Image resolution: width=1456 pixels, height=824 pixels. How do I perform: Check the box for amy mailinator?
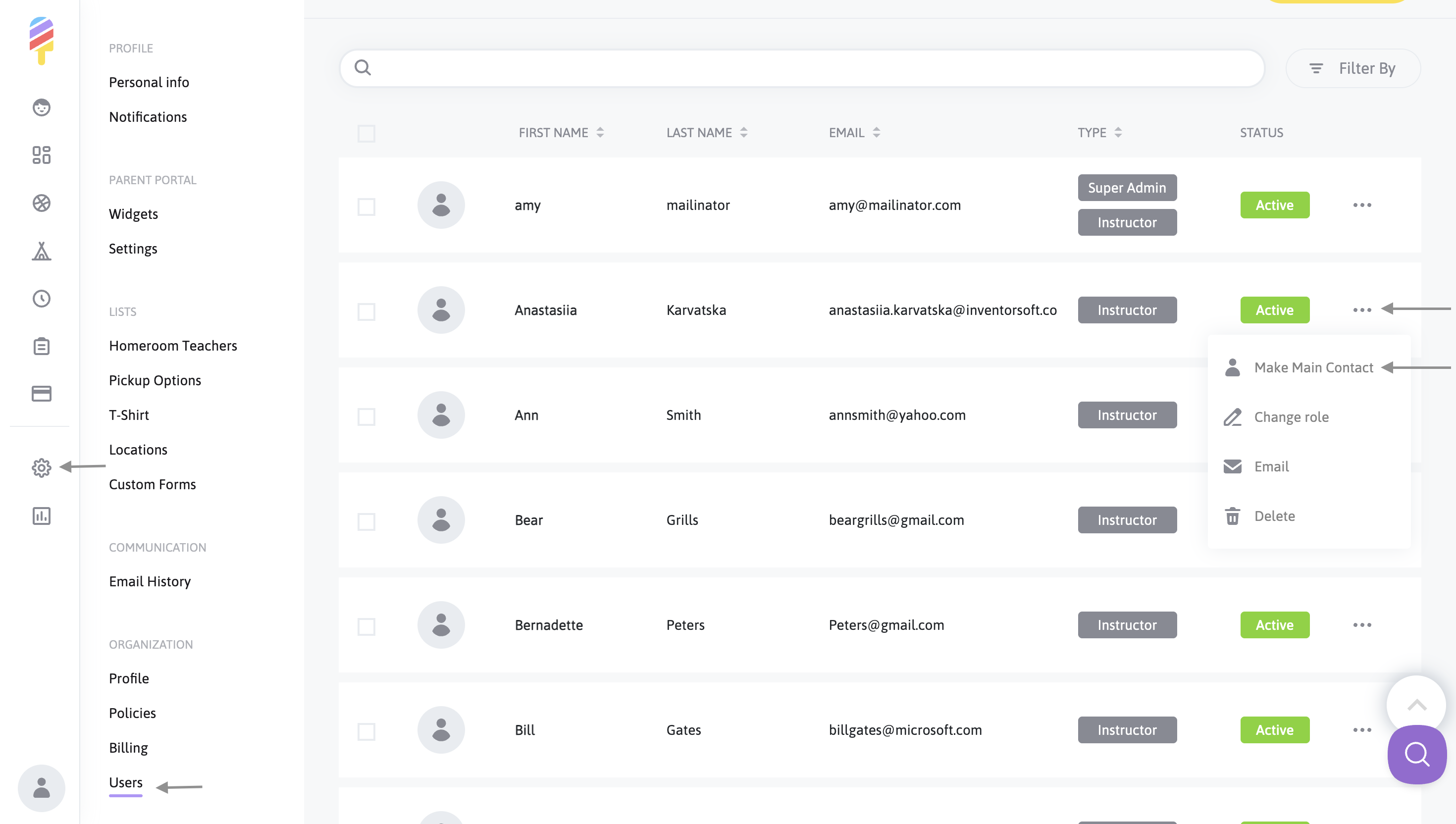[x=366, y=206]
